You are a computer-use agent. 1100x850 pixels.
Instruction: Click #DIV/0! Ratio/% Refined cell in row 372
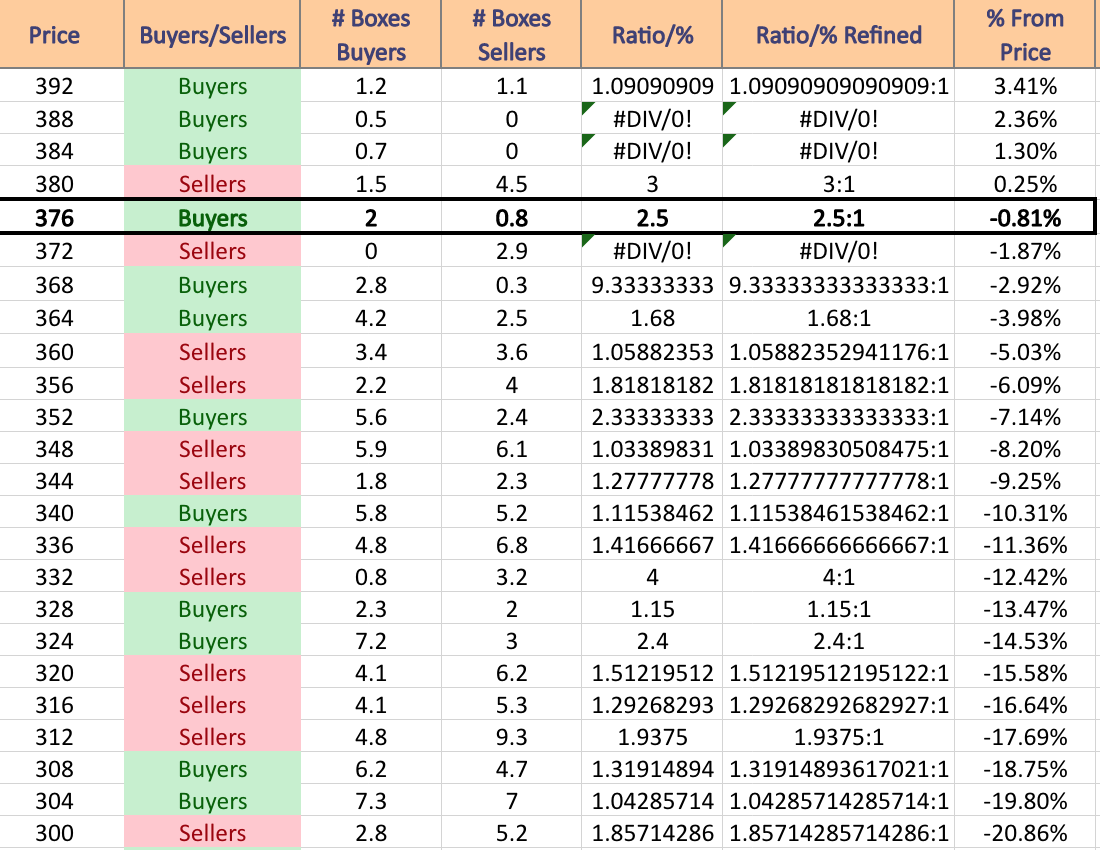click(x=838, y=251)
